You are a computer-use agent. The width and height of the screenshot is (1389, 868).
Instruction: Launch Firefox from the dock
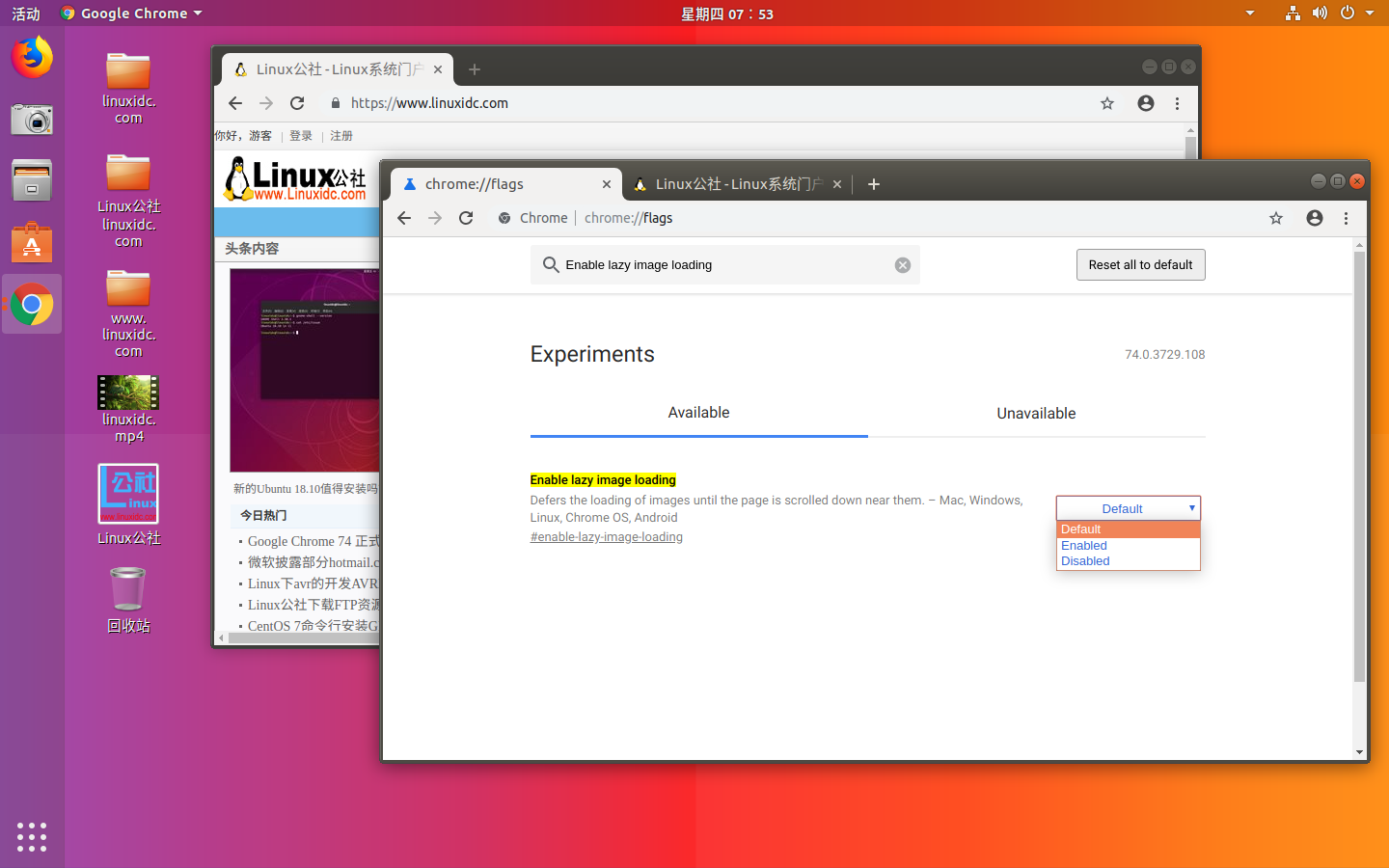[32, 58]
